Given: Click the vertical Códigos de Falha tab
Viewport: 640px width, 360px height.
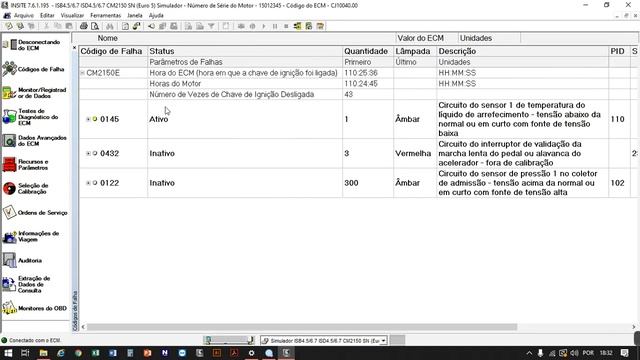Looking at the screenshot, I should pyautogui.click(x=75, y=310).
